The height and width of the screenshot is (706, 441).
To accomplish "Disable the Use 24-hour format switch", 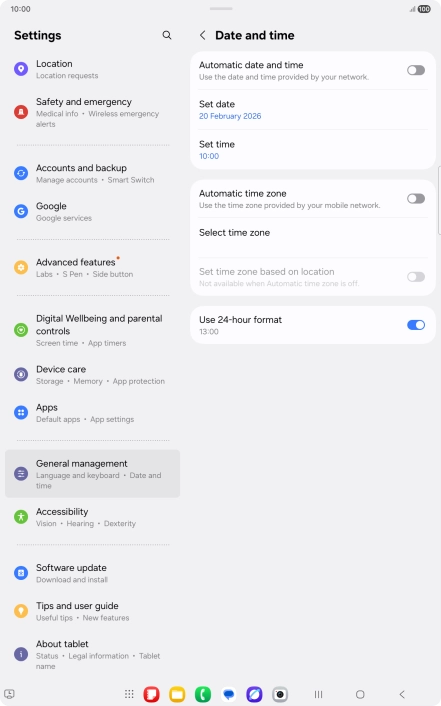I will 416,325.
